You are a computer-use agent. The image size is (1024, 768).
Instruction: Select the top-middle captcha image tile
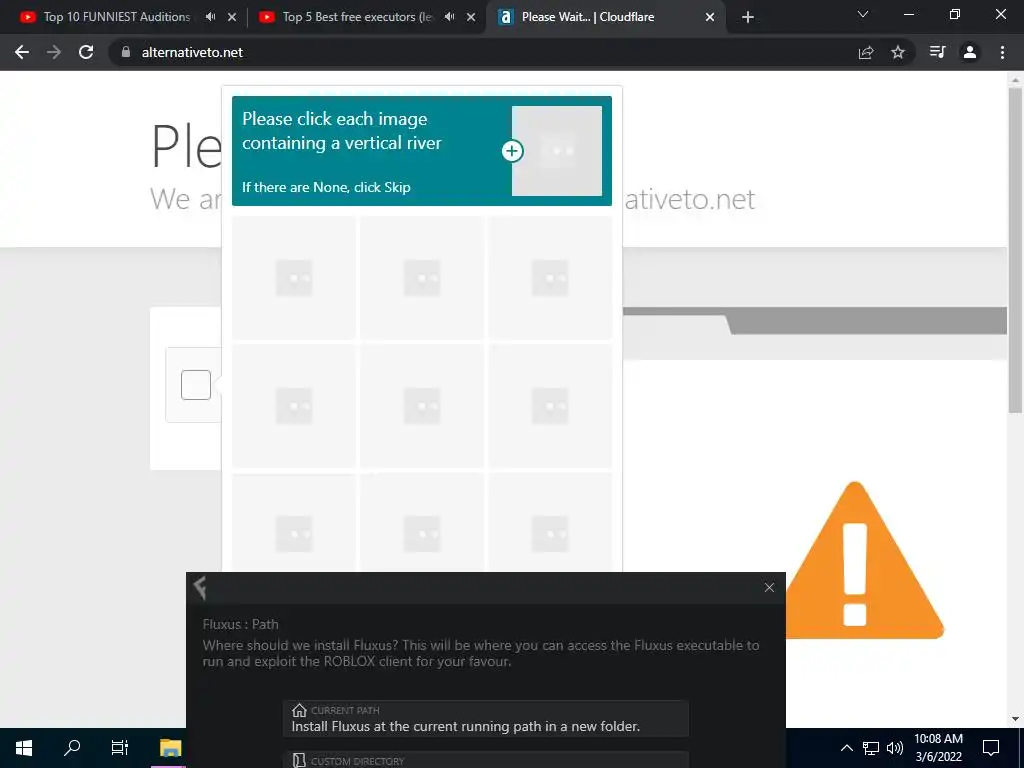click(x=422, y=278)
